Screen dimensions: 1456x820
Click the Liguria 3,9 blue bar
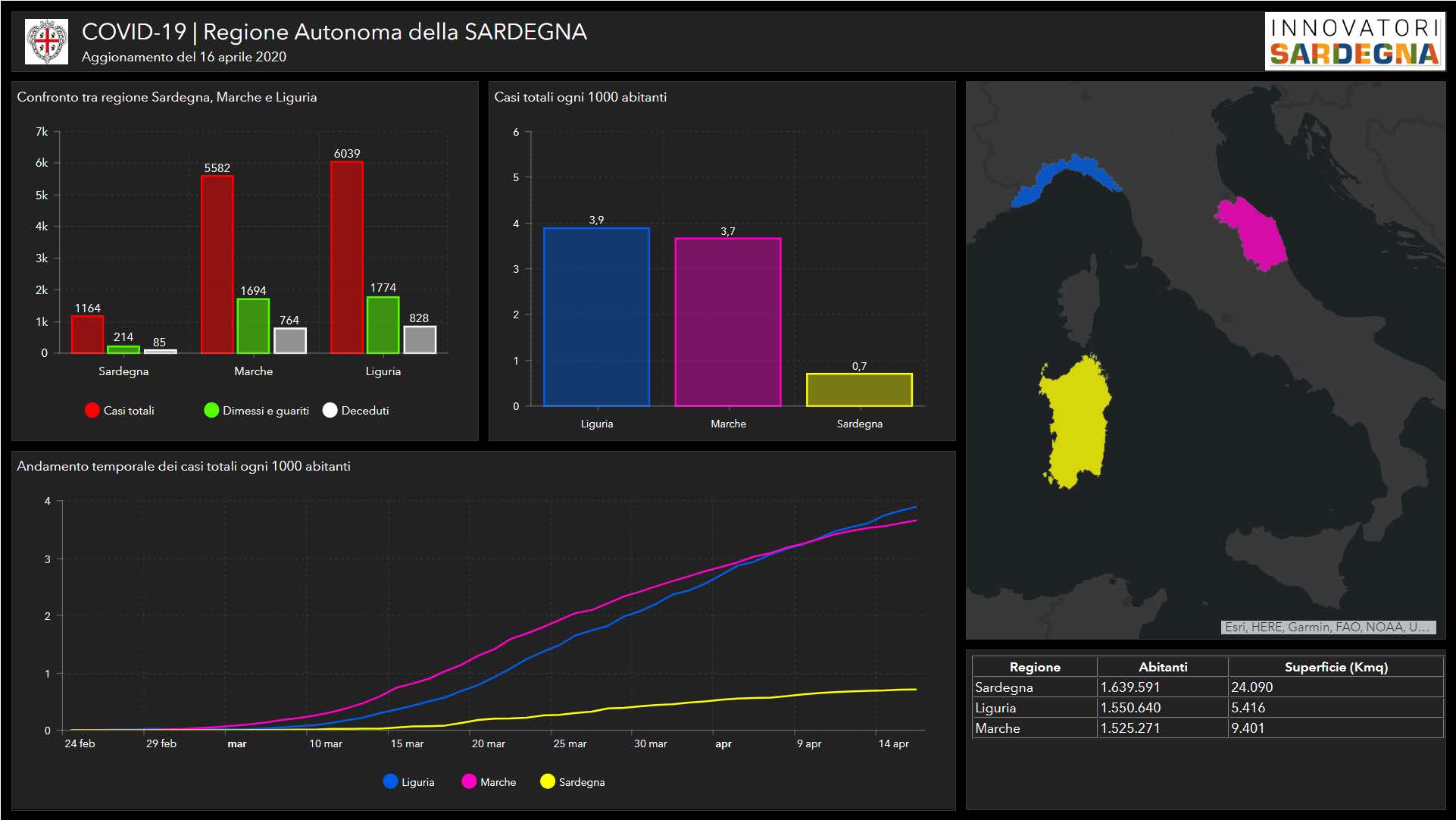pos(596,317)
